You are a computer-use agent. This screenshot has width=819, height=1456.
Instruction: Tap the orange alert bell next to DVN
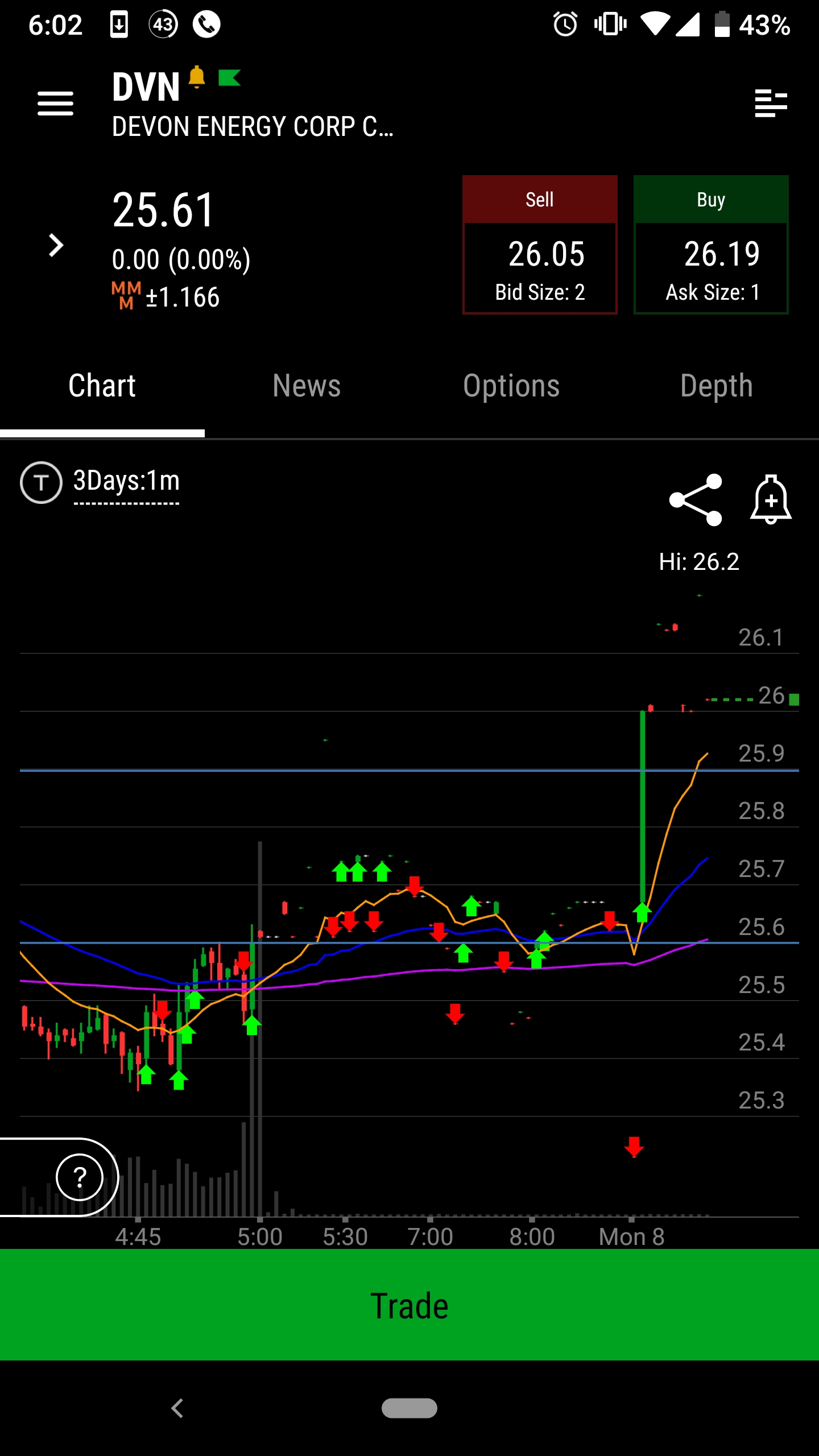coord(197,77)
